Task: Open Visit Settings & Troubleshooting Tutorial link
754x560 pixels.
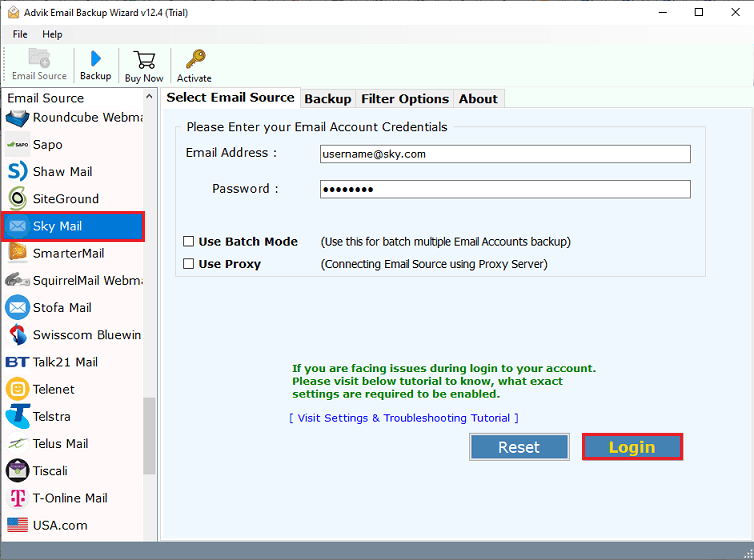Action: pos(404,418)
